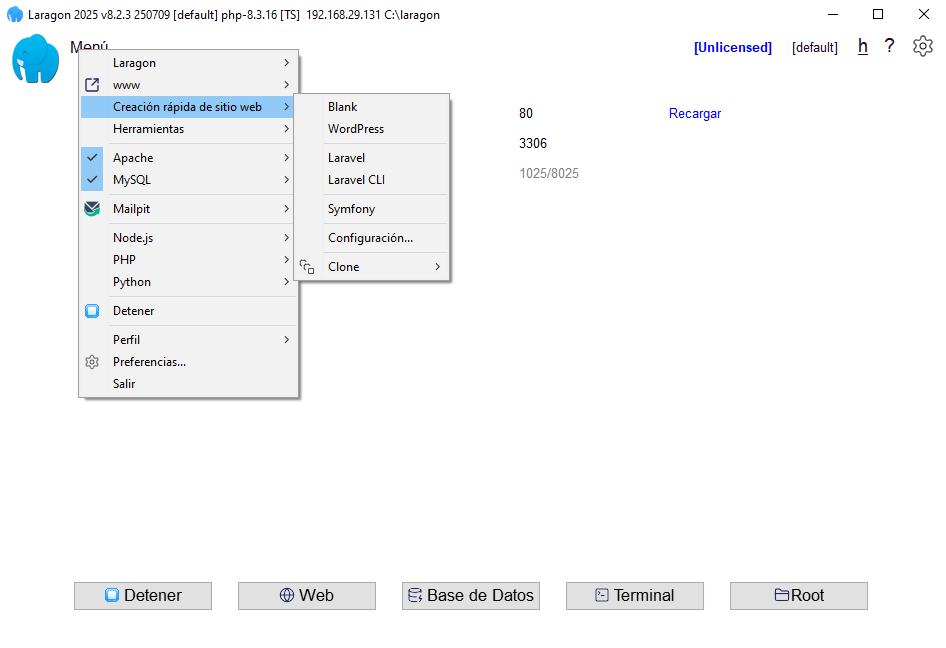Open the settings gear icon
Image resolution: width=946 pixels, height=648 pixels.
tap(922, 46)
